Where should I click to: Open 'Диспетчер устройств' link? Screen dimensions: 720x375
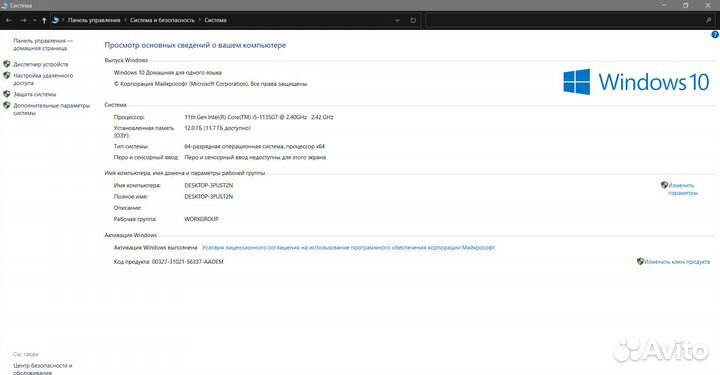click(x=40, y=64)
